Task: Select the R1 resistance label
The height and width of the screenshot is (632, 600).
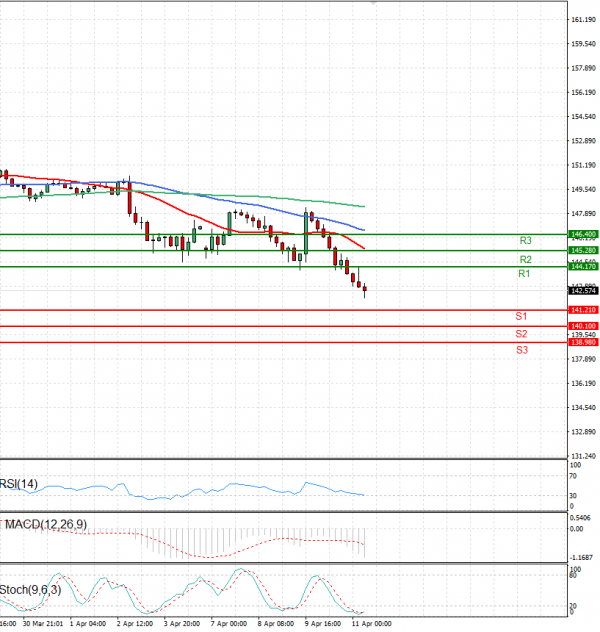Action: pos(524,274)
